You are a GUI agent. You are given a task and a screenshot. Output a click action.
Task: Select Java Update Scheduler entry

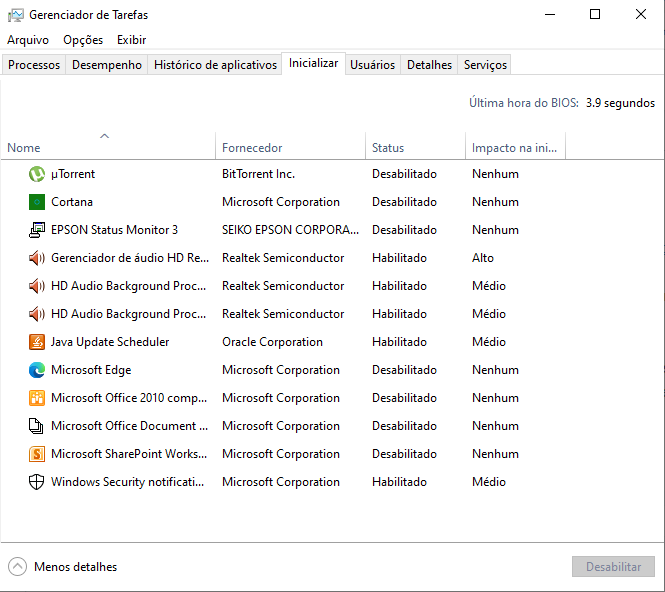tap(110, 342)
